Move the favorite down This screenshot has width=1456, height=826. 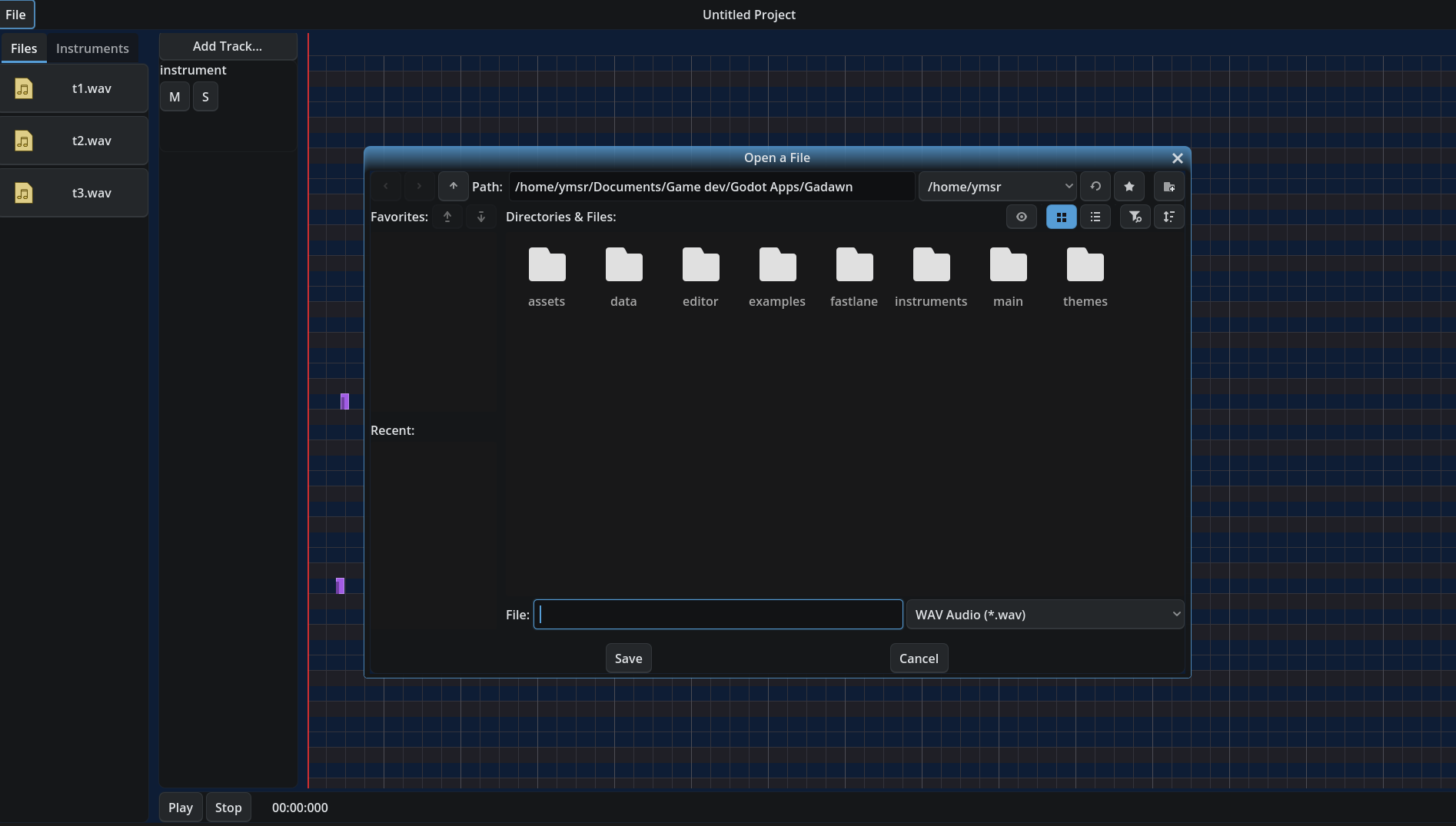tap(481, 217)
